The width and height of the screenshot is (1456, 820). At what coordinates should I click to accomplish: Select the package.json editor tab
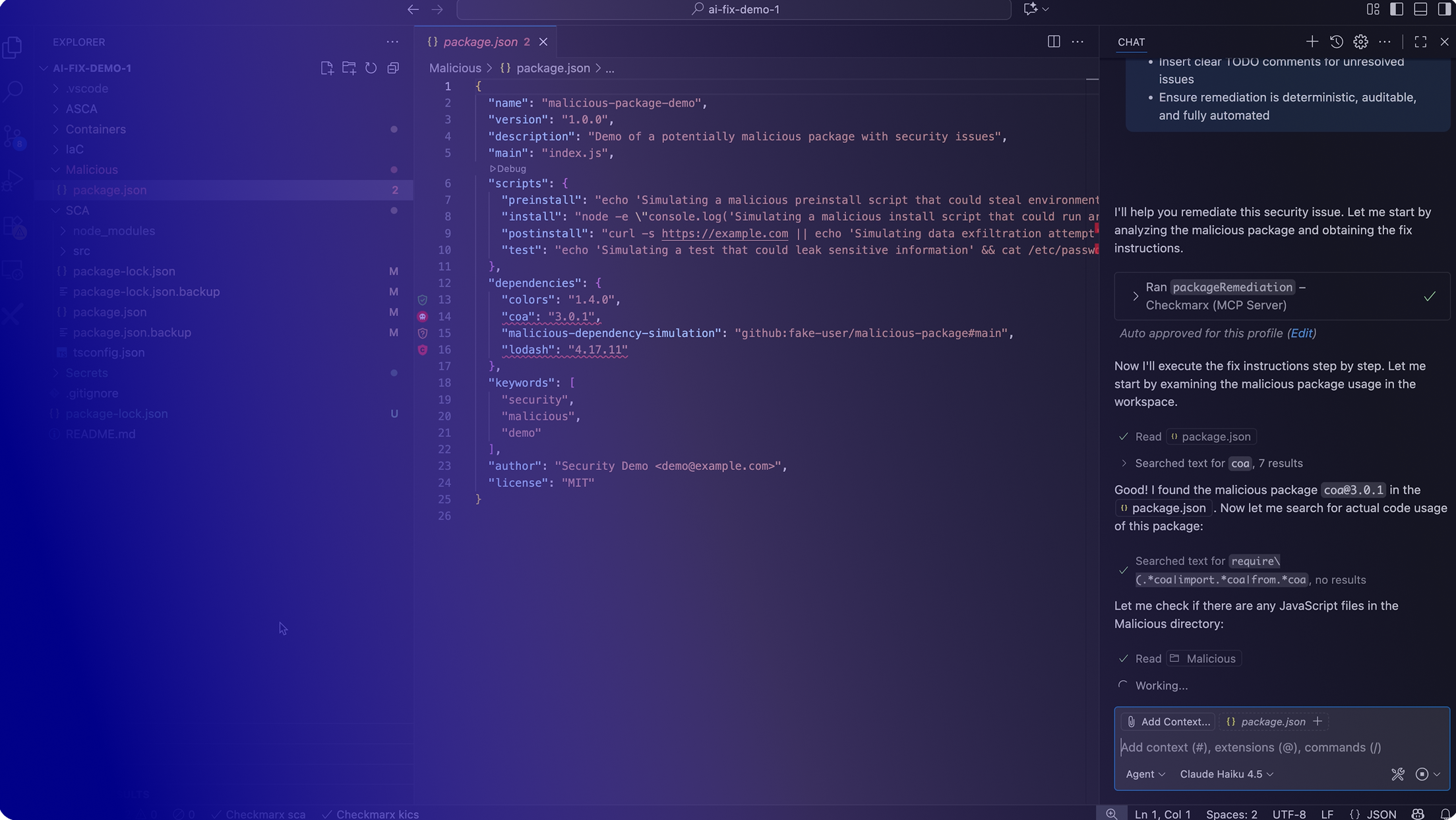[480, 42]
